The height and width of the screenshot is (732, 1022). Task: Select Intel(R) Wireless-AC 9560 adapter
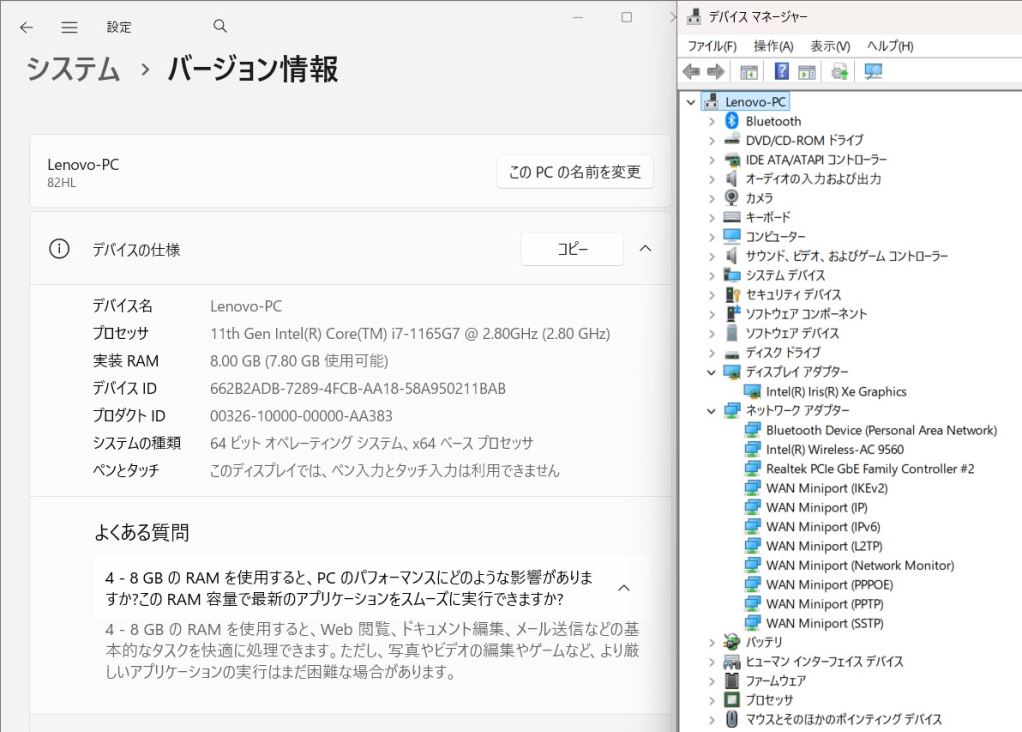pyautogui.click(x=834, y=449)
